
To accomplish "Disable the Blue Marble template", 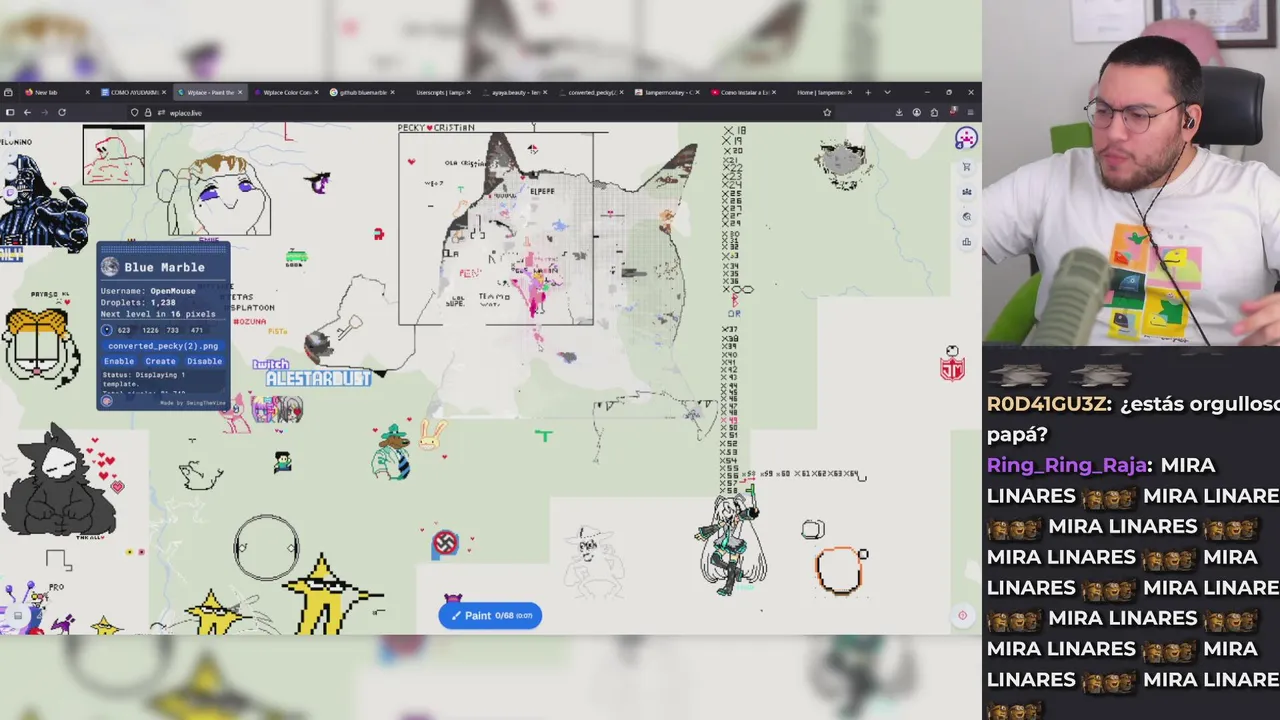I will point(204,361).
